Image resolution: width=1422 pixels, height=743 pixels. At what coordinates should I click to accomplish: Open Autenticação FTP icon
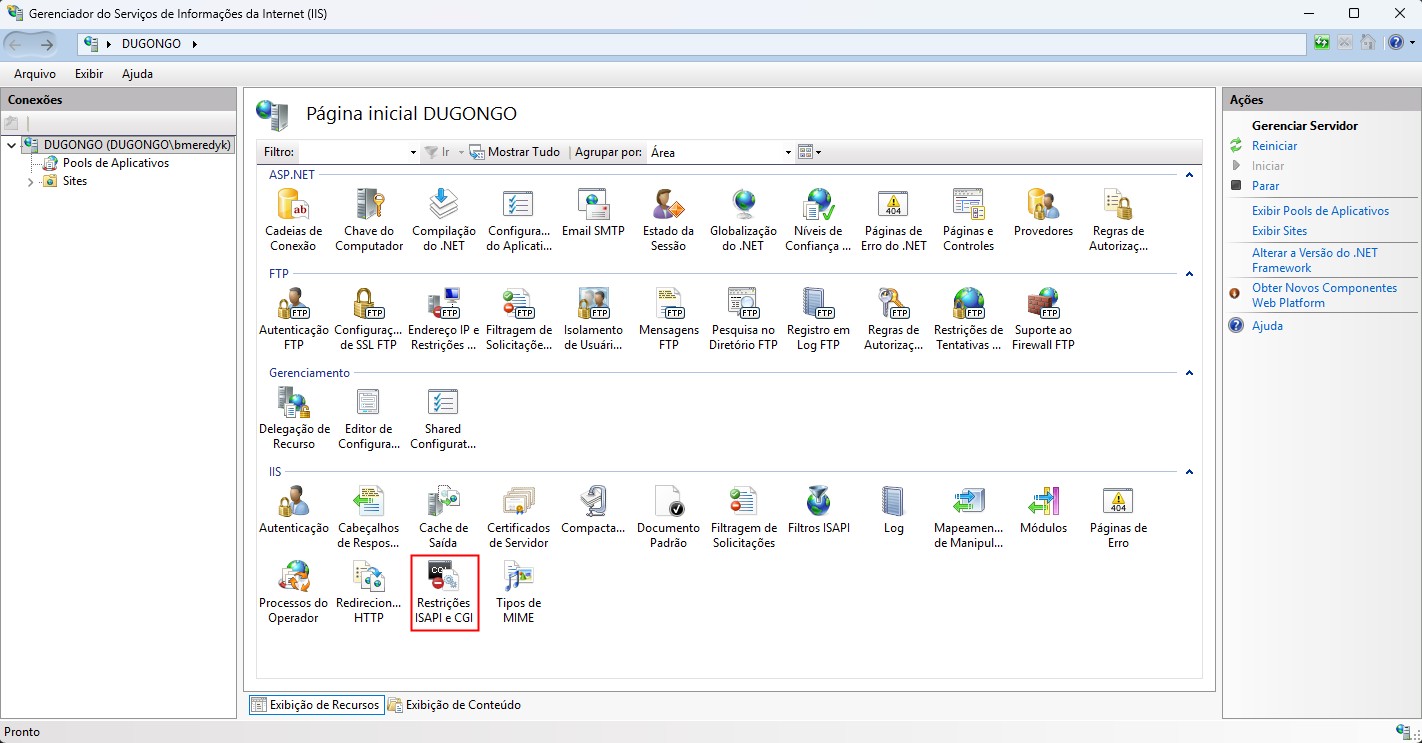294,319
